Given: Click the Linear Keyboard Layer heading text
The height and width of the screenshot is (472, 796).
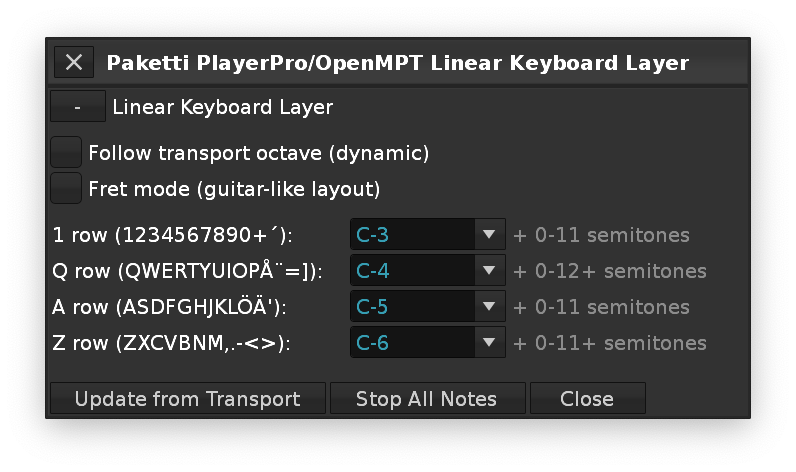Looking at the screenshot, I should pos(222,106).
